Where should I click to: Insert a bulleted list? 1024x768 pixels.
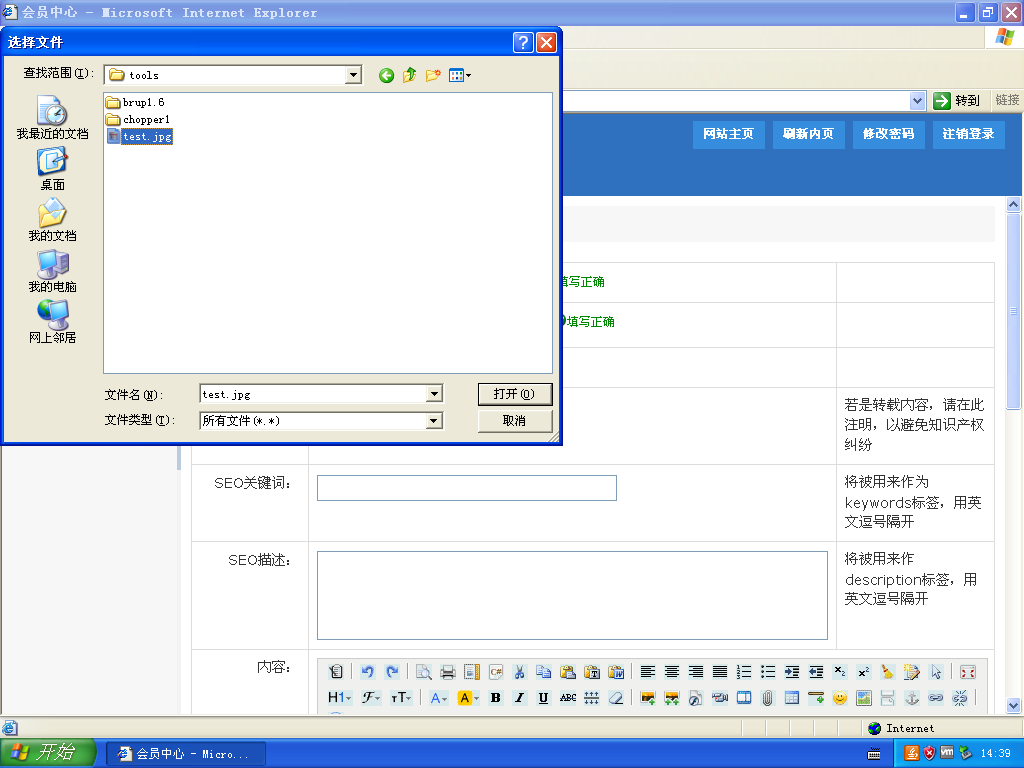tap(768, 671)
